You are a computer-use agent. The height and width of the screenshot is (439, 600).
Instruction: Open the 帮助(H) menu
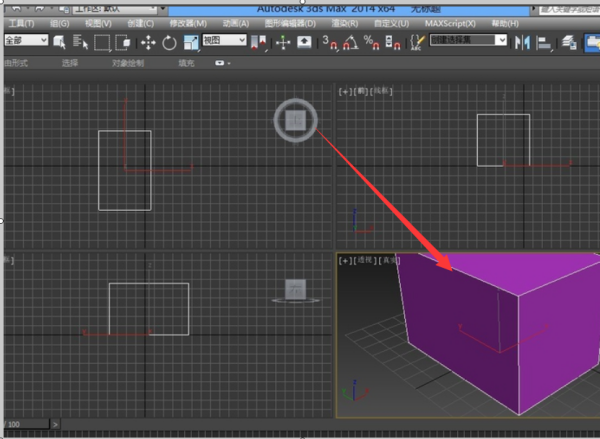505,23
